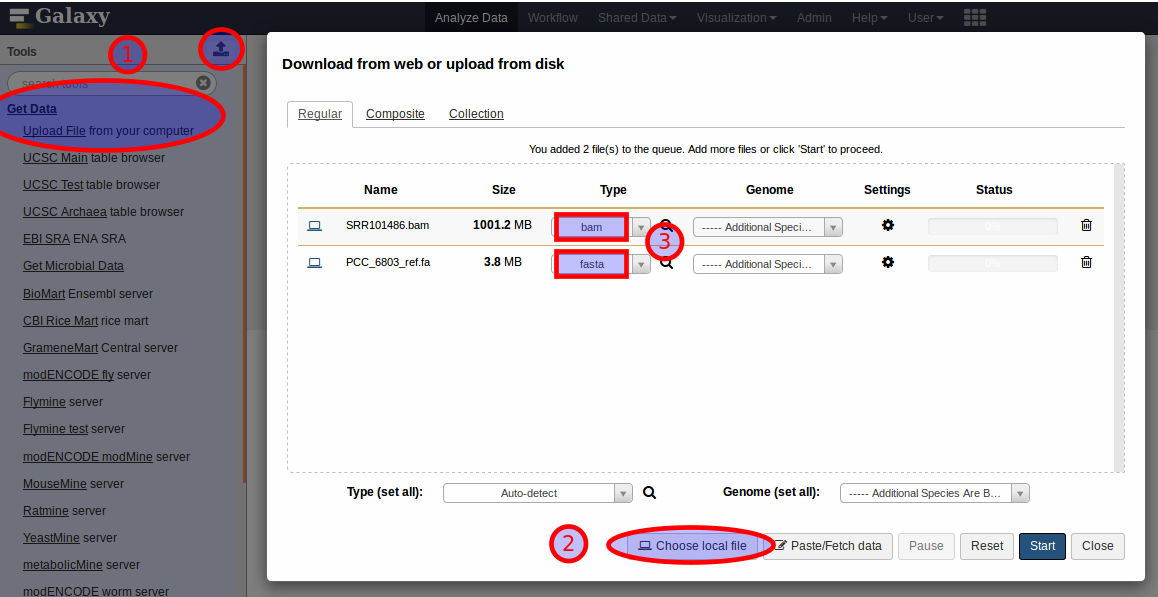
Task: Delete SRR101486.bam from the queue
Action: 1086,225
